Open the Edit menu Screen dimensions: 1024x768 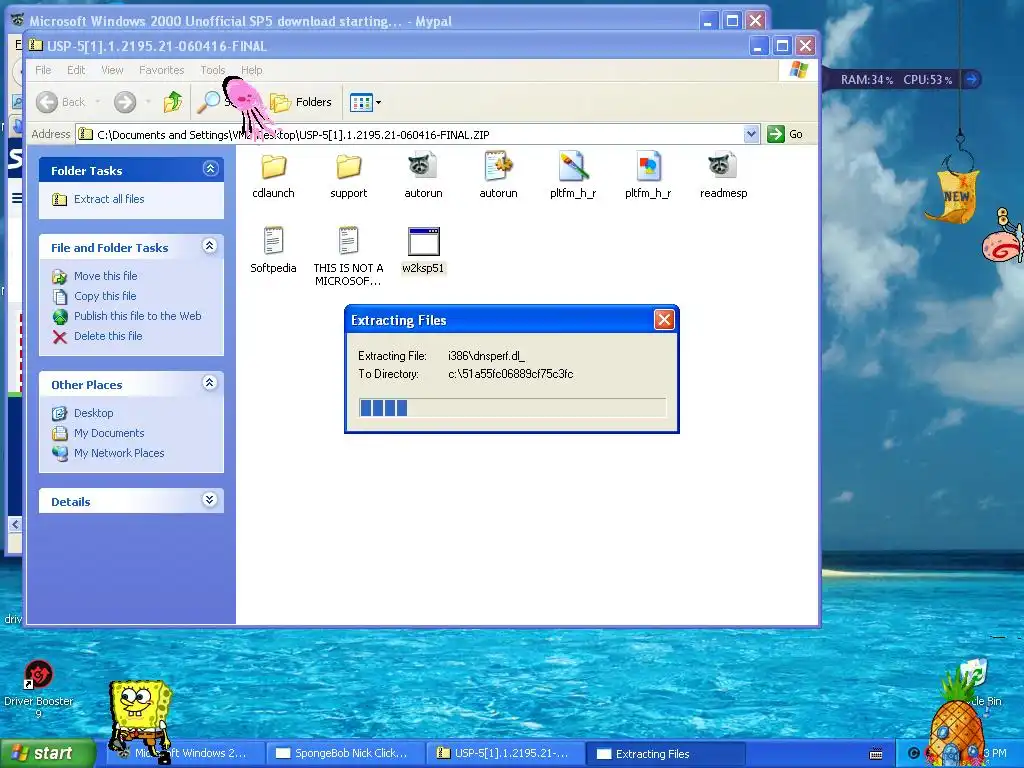[76, 70]
